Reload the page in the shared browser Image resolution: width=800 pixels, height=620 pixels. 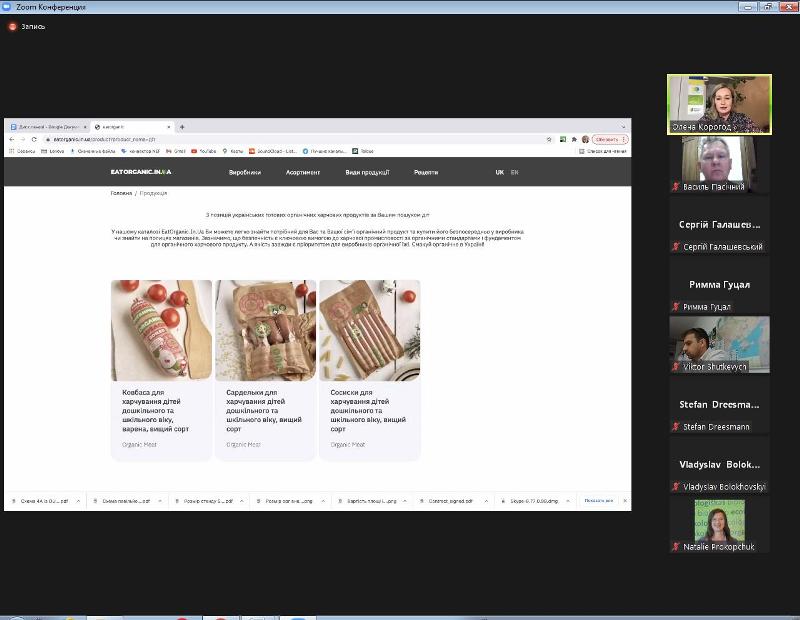(33, 139)
